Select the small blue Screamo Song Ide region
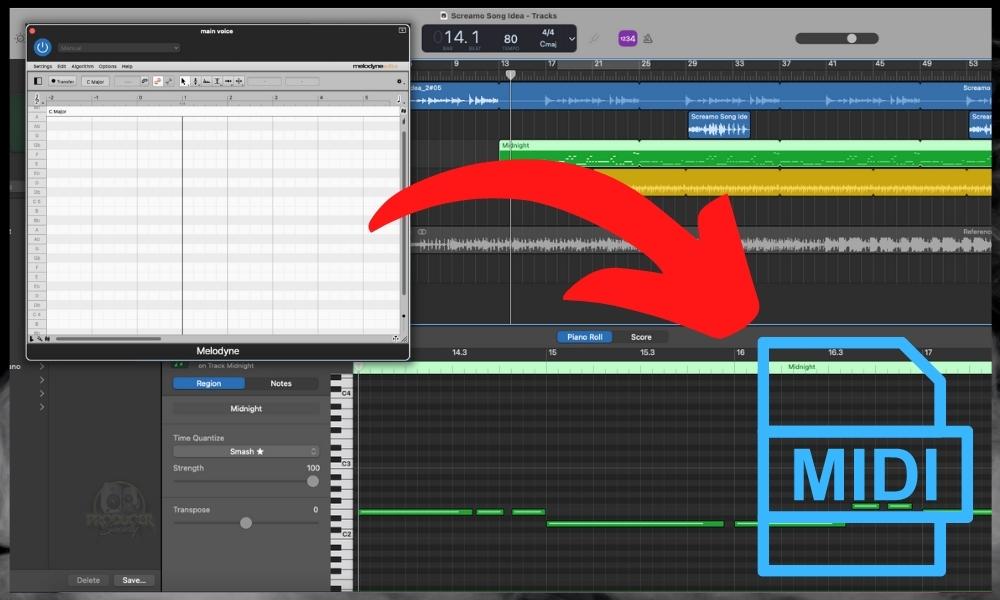 [719, 124]
